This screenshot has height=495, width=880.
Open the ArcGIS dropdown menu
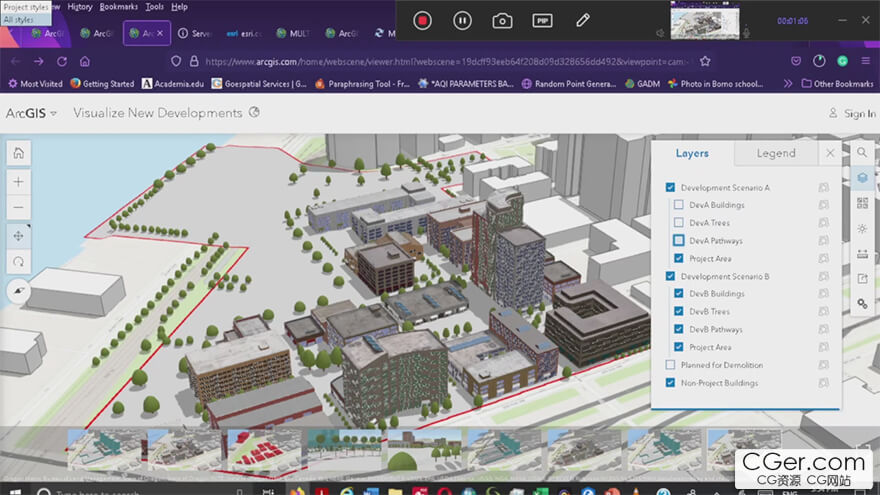pos(31,113)
